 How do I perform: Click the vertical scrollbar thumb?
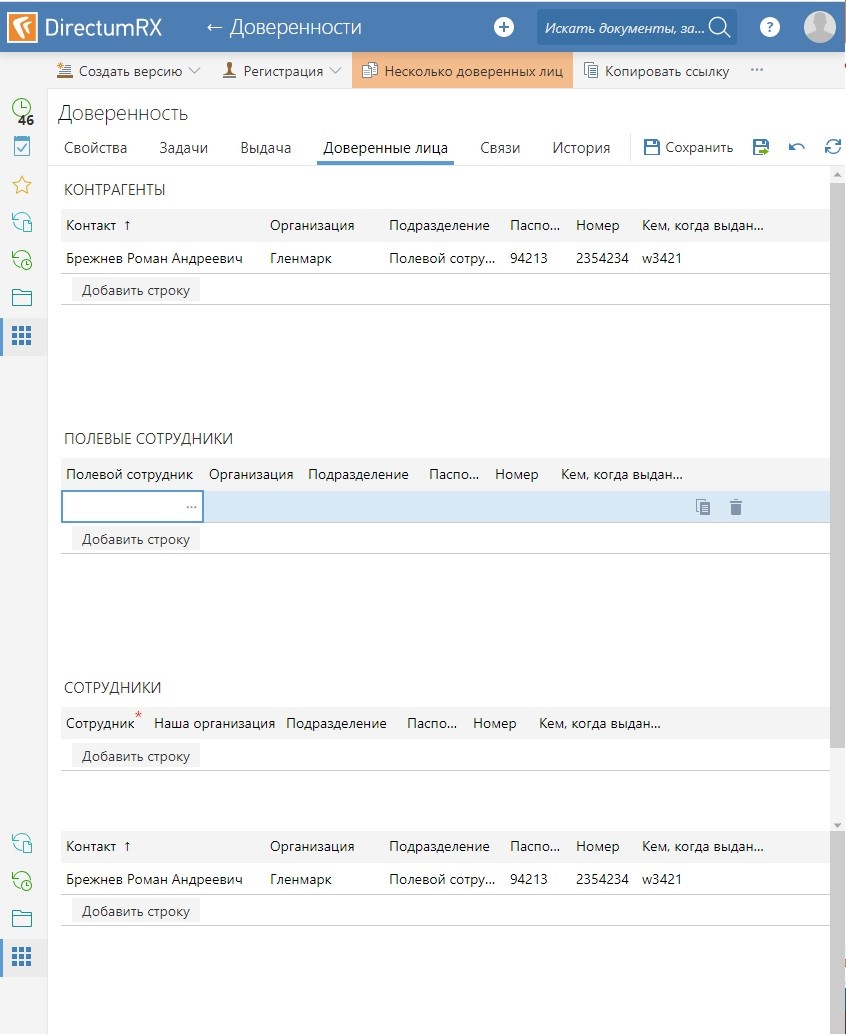pos(837,465)
